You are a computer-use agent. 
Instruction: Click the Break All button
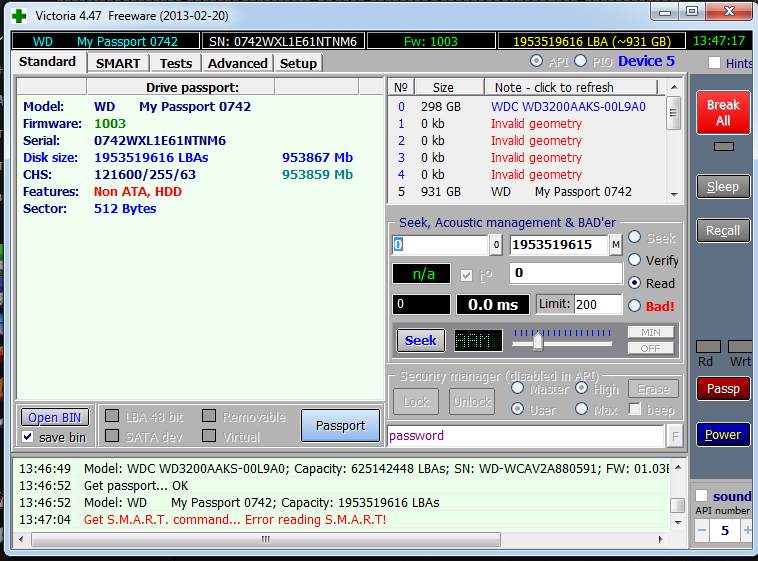pyautogui.click(x=722, y=112)
